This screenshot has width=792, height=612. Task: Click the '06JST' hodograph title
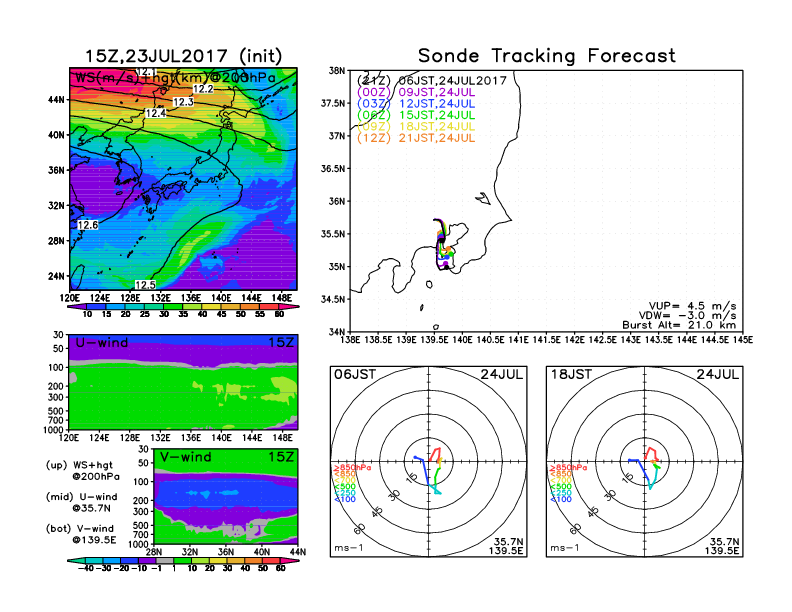[355, 374]
